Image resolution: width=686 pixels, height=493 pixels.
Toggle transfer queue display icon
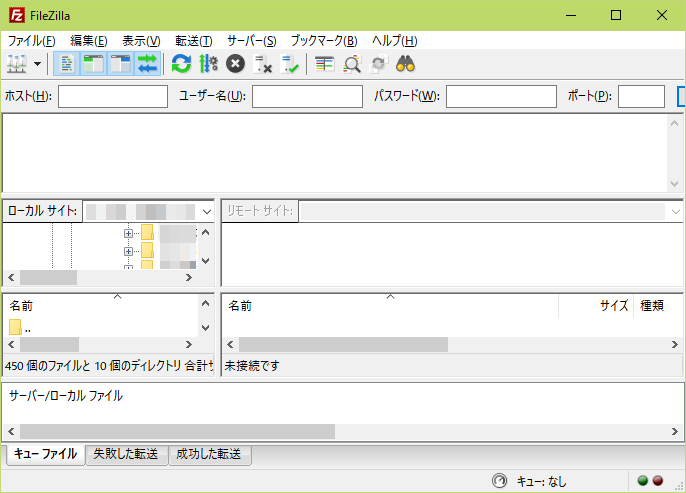click(147, 64)
